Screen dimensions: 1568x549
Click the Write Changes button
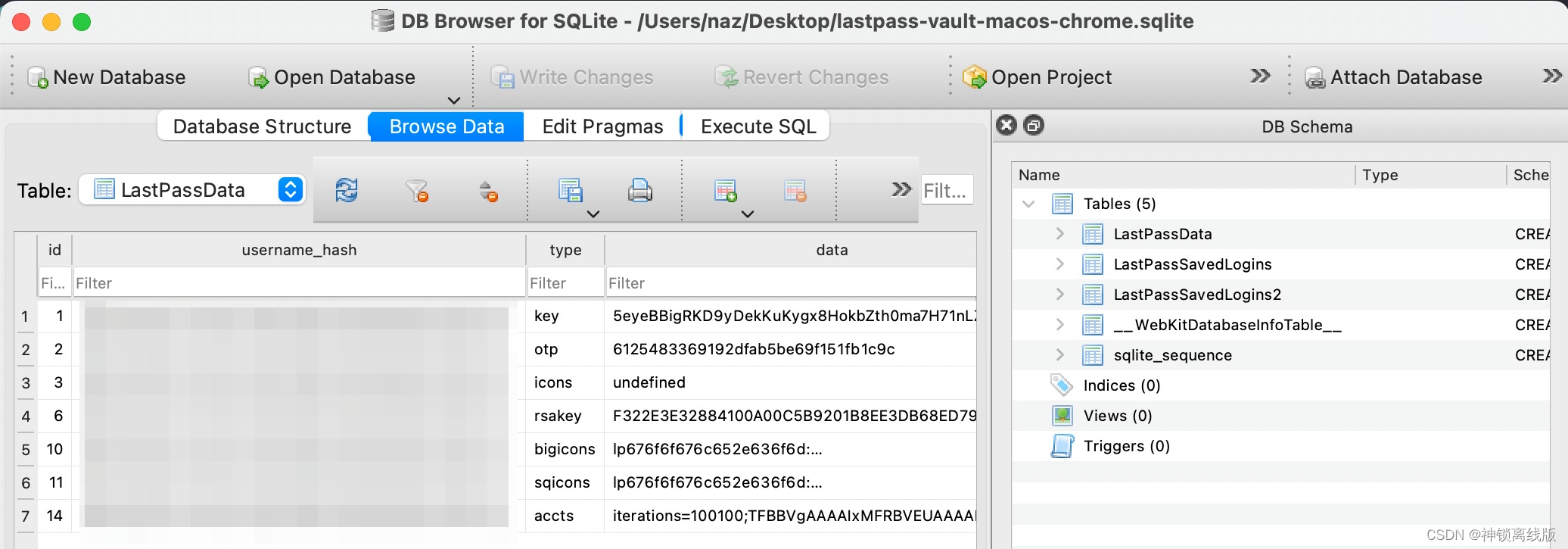pos(572,77)
